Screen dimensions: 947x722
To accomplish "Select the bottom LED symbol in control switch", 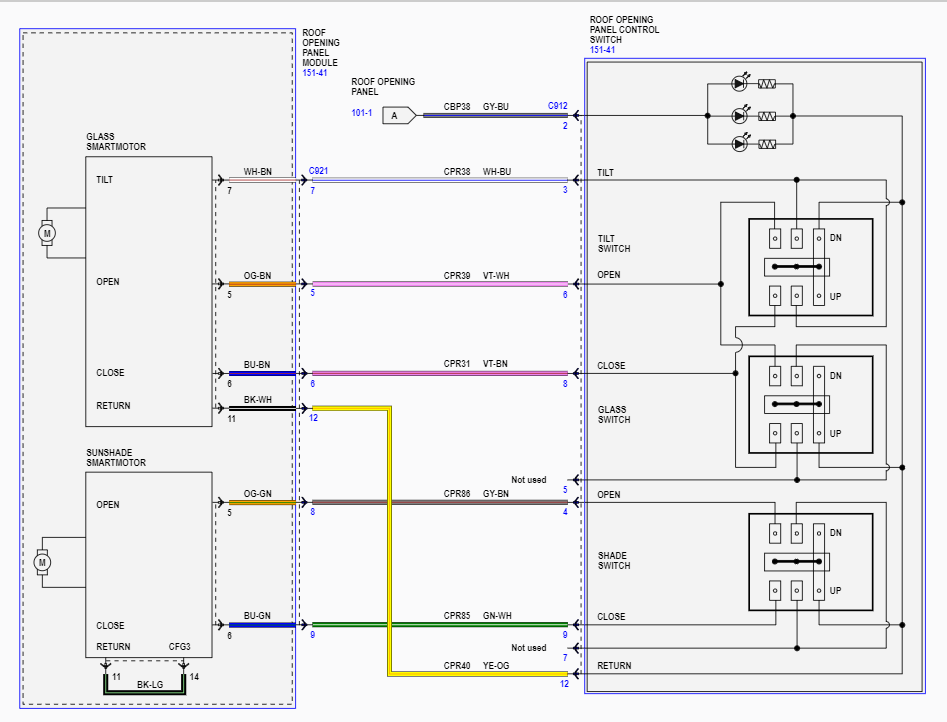I will [740, 144].
